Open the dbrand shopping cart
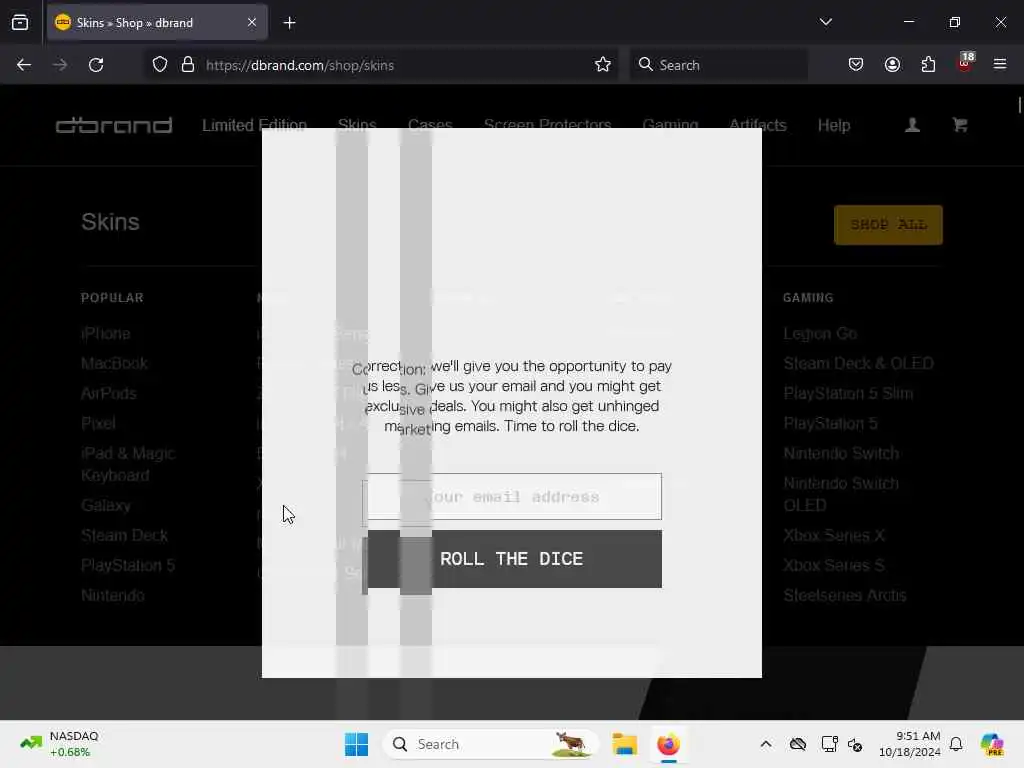 [959, 125]
